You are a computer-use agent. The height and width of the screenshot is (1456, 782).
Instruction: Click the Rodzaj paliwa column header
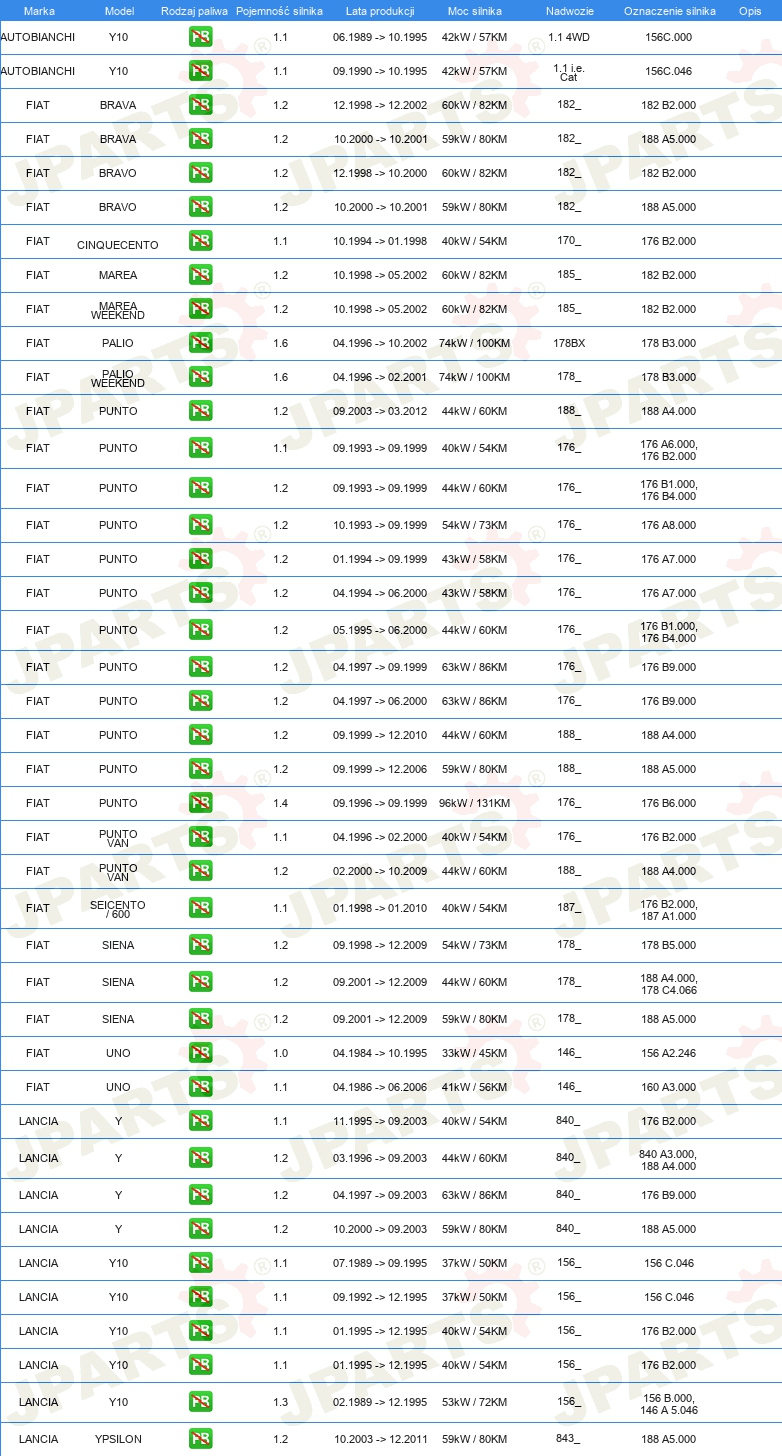195,11
